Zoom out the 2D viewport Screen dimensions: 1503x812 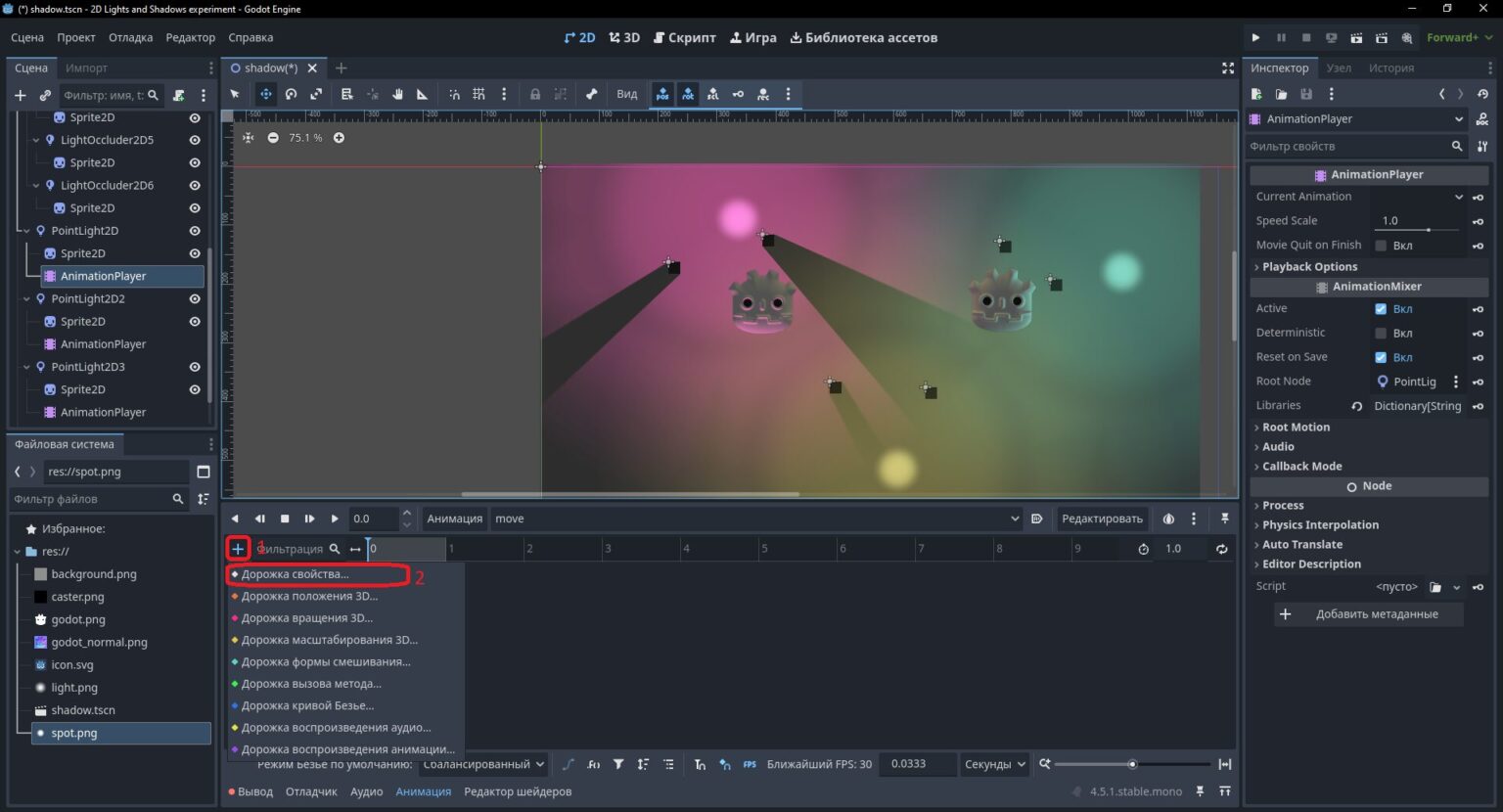click(273, 138)
